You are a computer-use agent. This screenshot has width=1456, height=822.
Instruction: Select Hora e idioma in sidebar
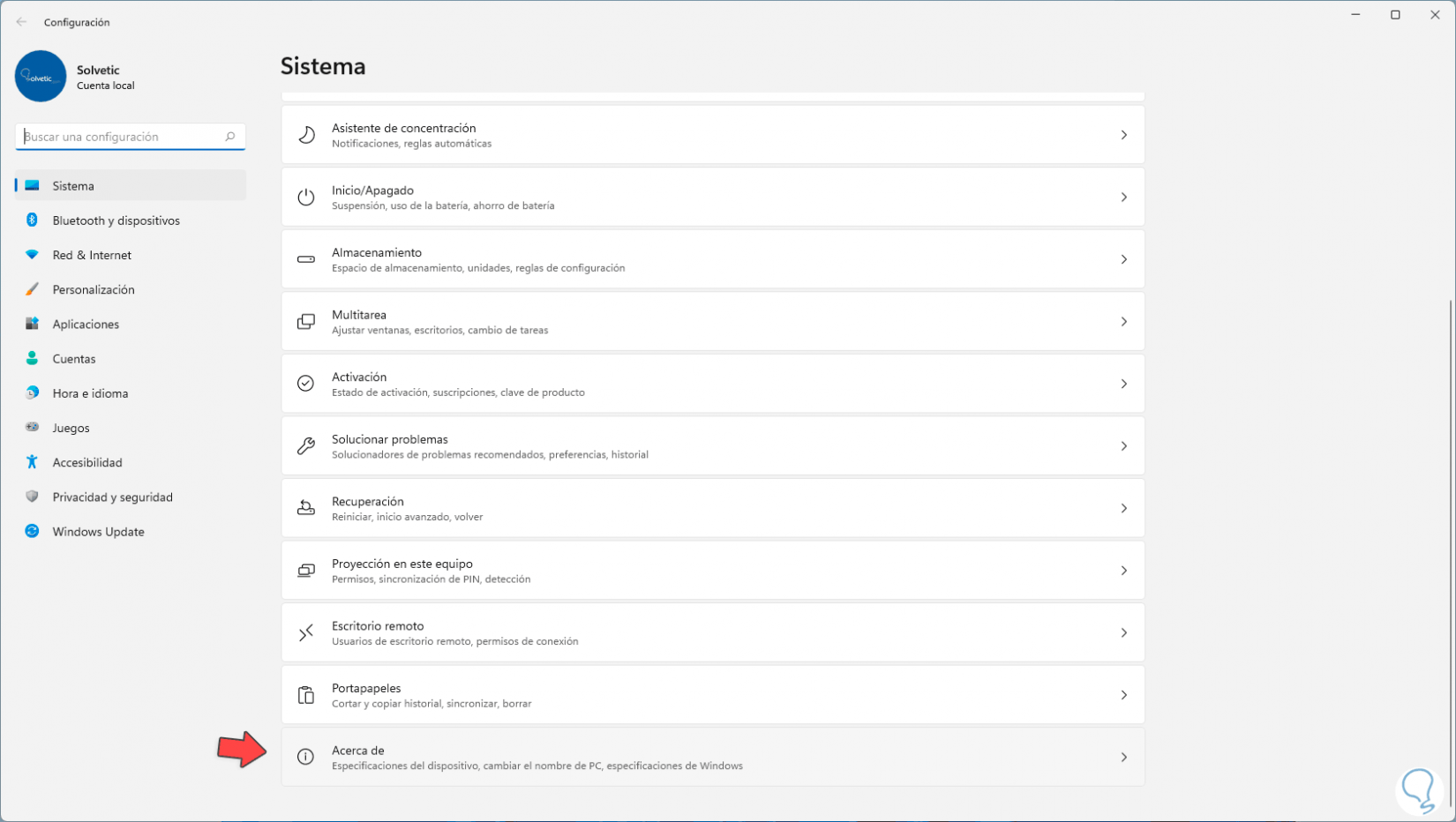pos(90,393)
